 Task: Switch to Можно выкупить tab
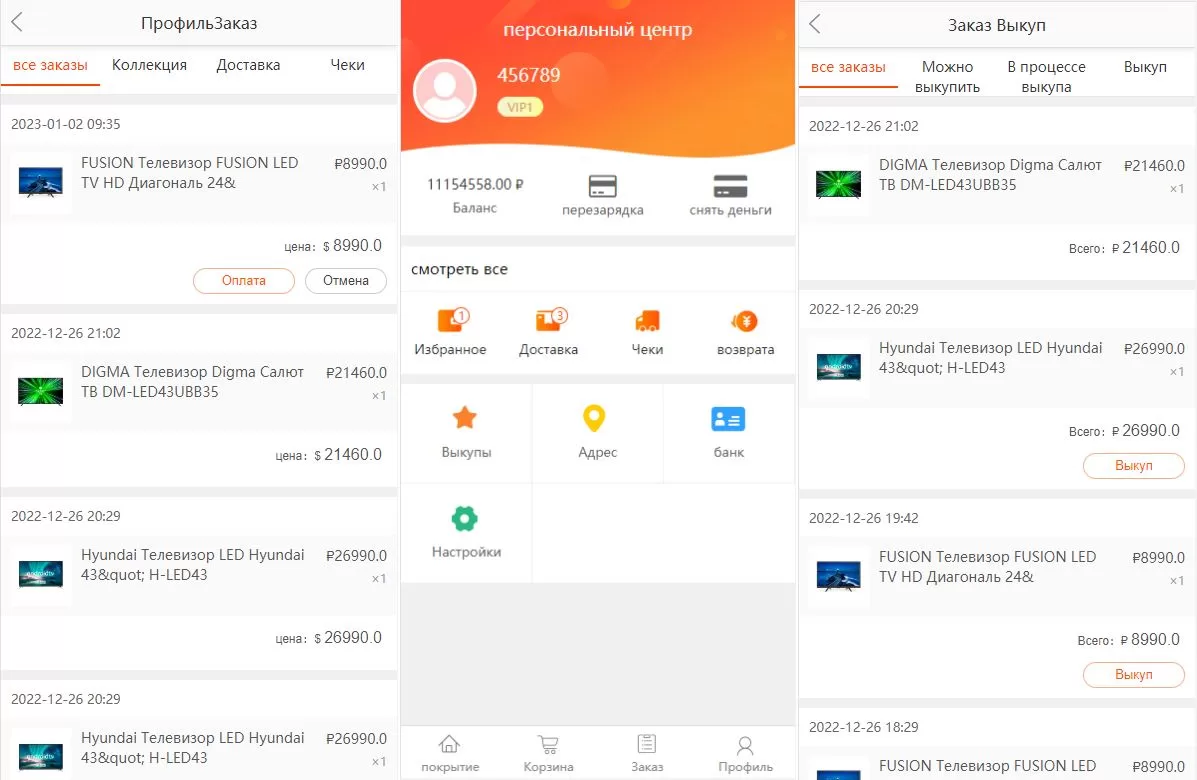[947, 77]
